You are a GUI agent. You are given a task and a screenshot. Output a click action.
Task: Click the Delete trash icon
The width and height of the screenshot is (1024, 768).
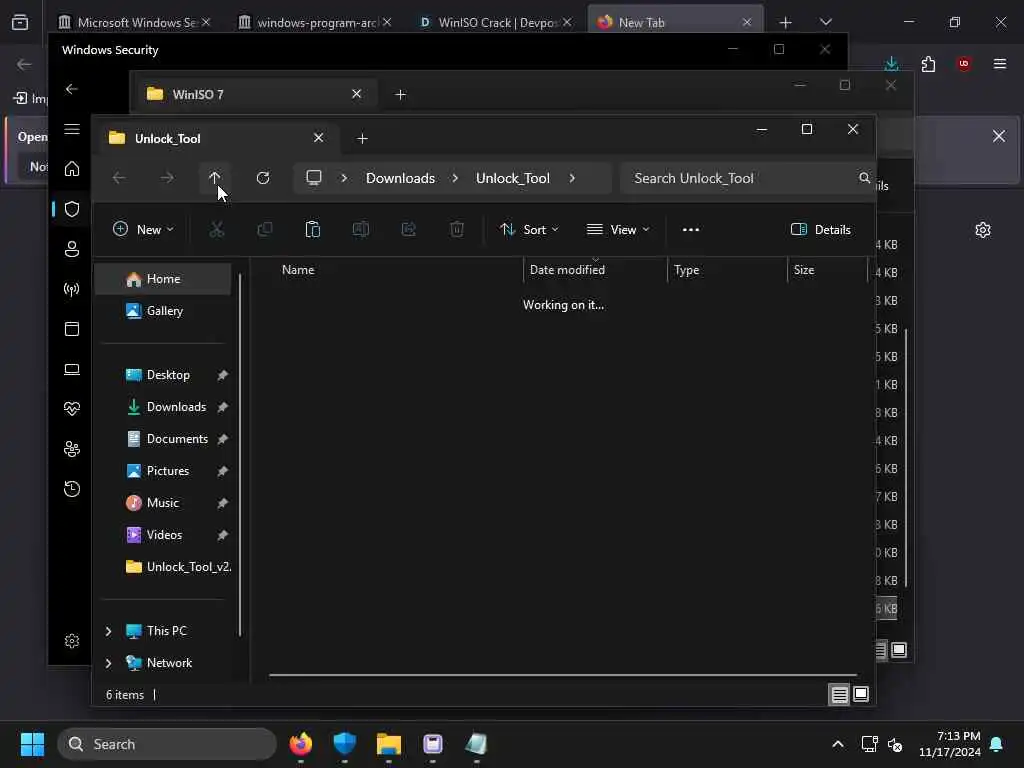pyautogui.click(x=457, y=229)
